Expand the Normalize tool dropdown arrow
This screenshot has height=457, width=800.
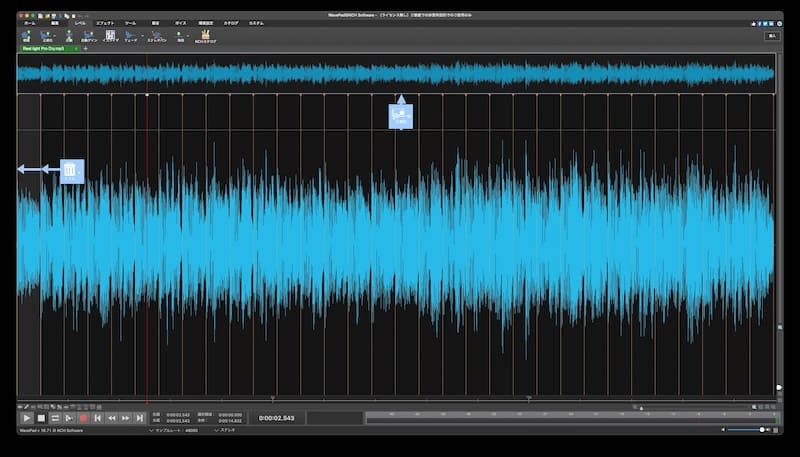[x=55, y=36]
